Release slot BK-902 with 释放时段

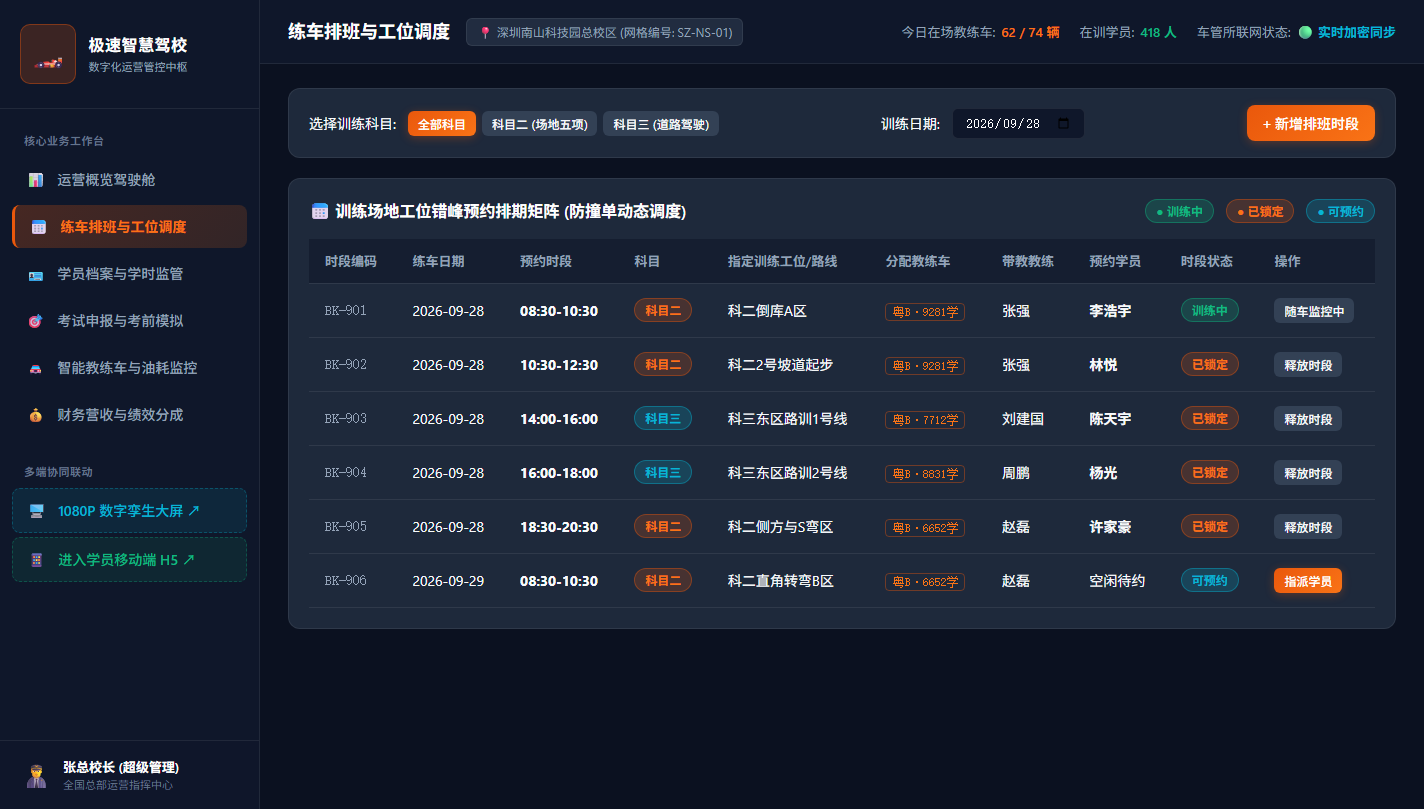point(1308,365)
